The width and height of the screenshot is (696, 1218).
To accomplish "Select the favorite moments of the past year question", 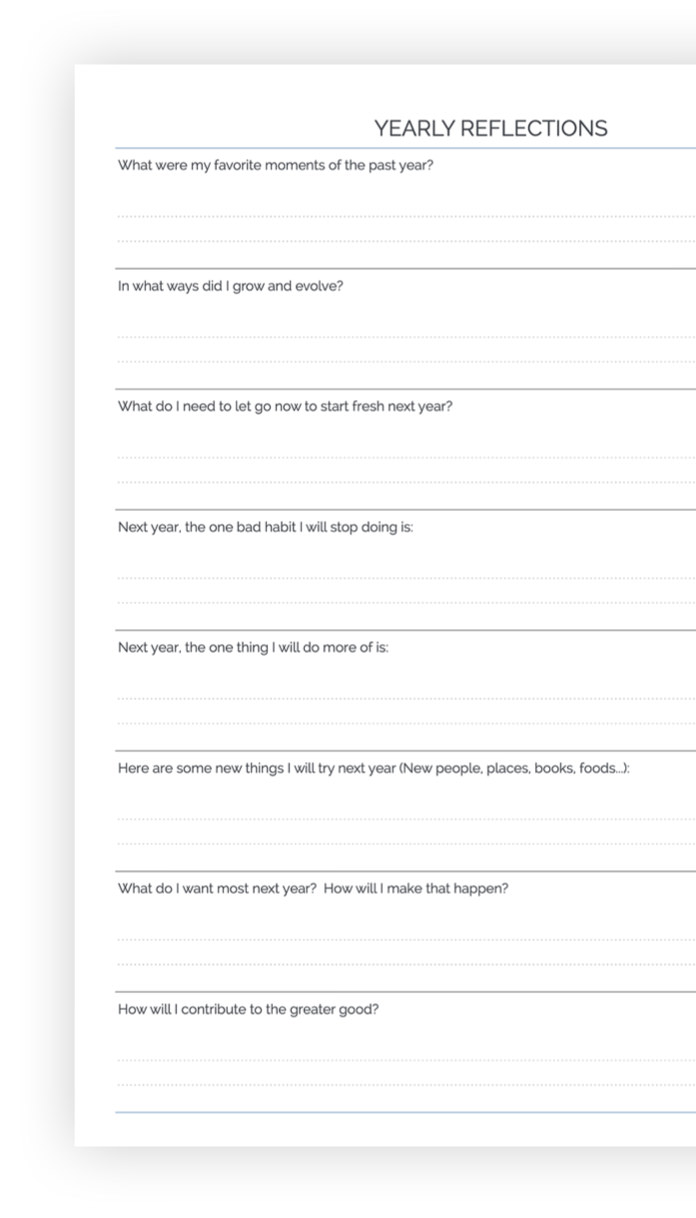I will (276, 165).
